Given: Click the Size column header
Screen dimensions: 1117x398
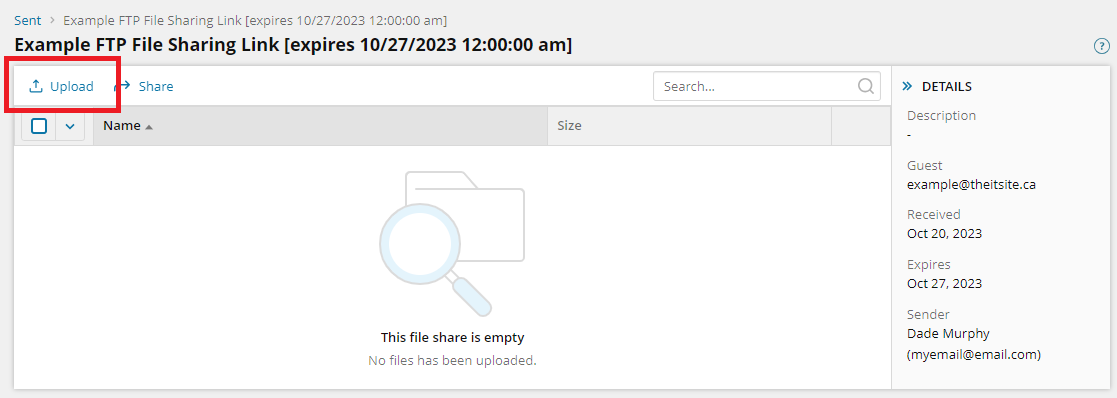Looking at the screenshot, I should click(569, 126).
